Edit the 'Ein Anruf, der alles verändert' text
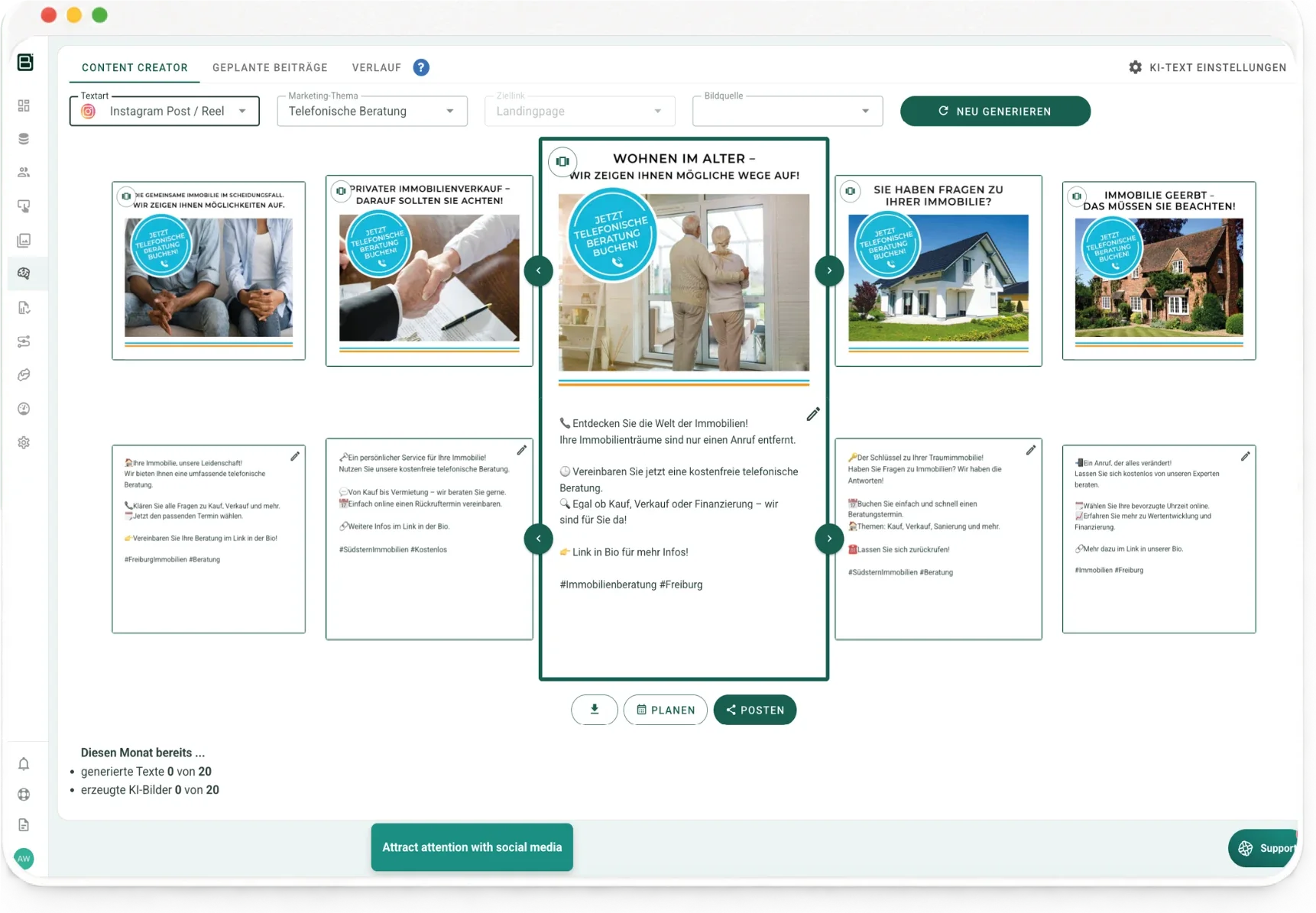This screenshot has height=913, width=1316. pos(1245,456)
